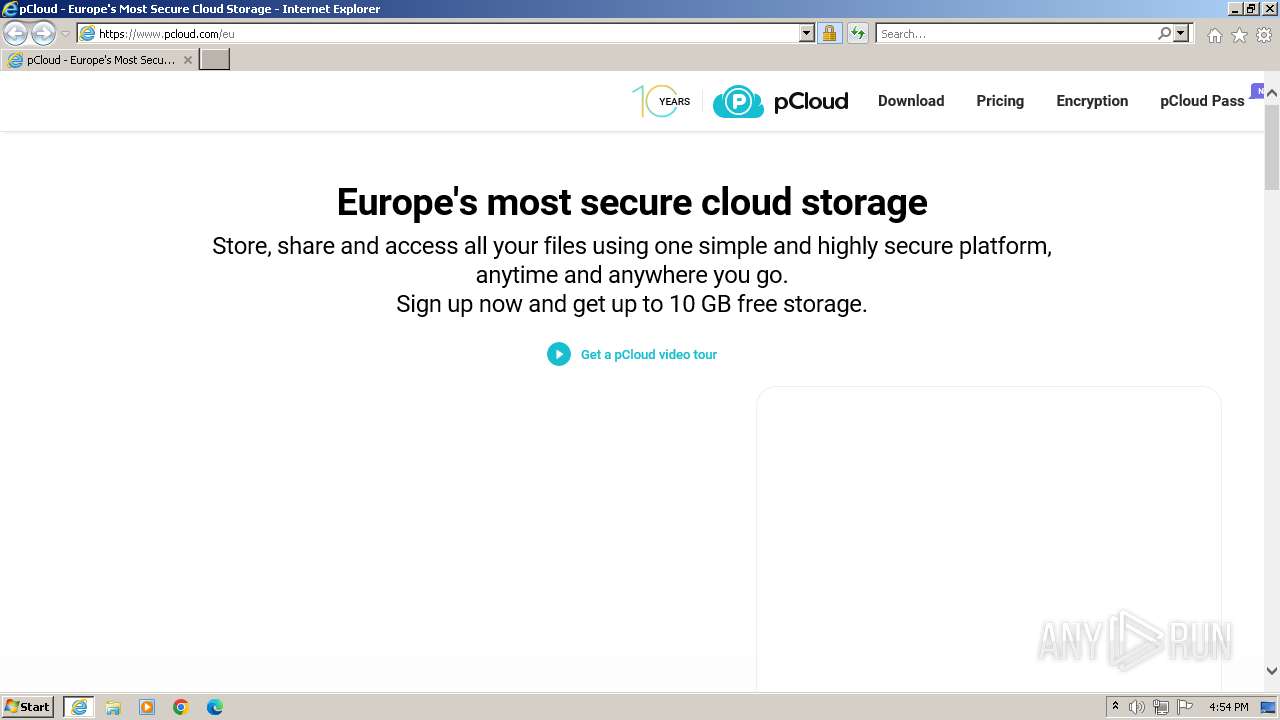The height and width of the screenshot is (720, 1280).
Task: Open the Download menu item
Action: click(x=911, y=101)
